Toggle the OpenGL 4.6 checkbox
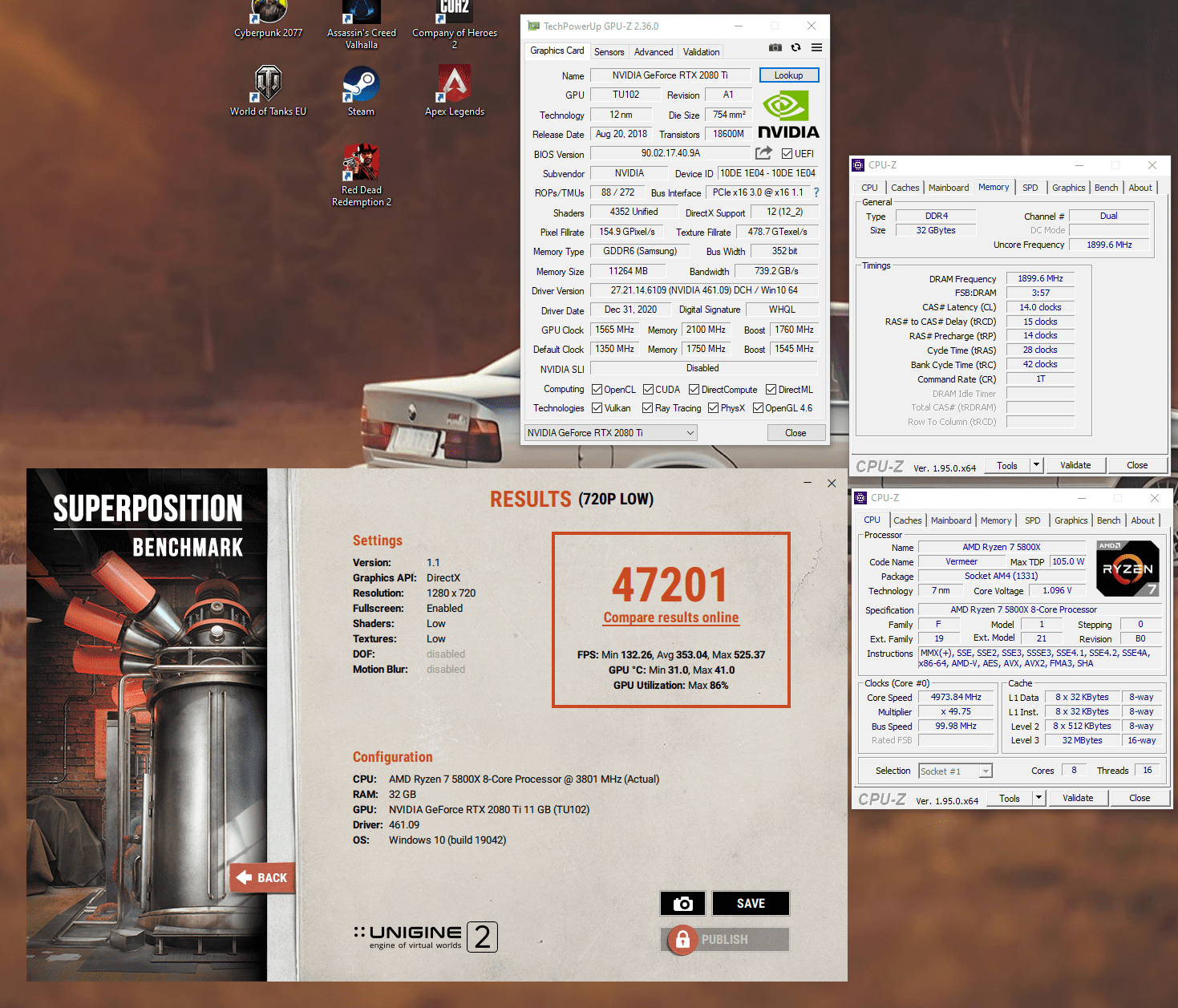Screen dimensions: 1178x1008 pos(758,408)
